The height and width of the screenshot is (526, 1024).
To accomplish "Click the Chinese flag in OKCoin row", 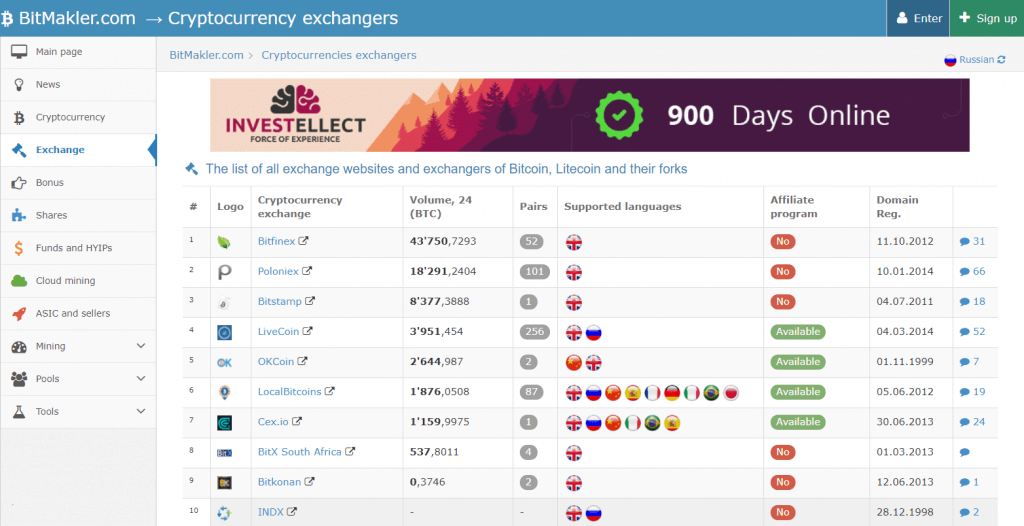I will point(573,363).
